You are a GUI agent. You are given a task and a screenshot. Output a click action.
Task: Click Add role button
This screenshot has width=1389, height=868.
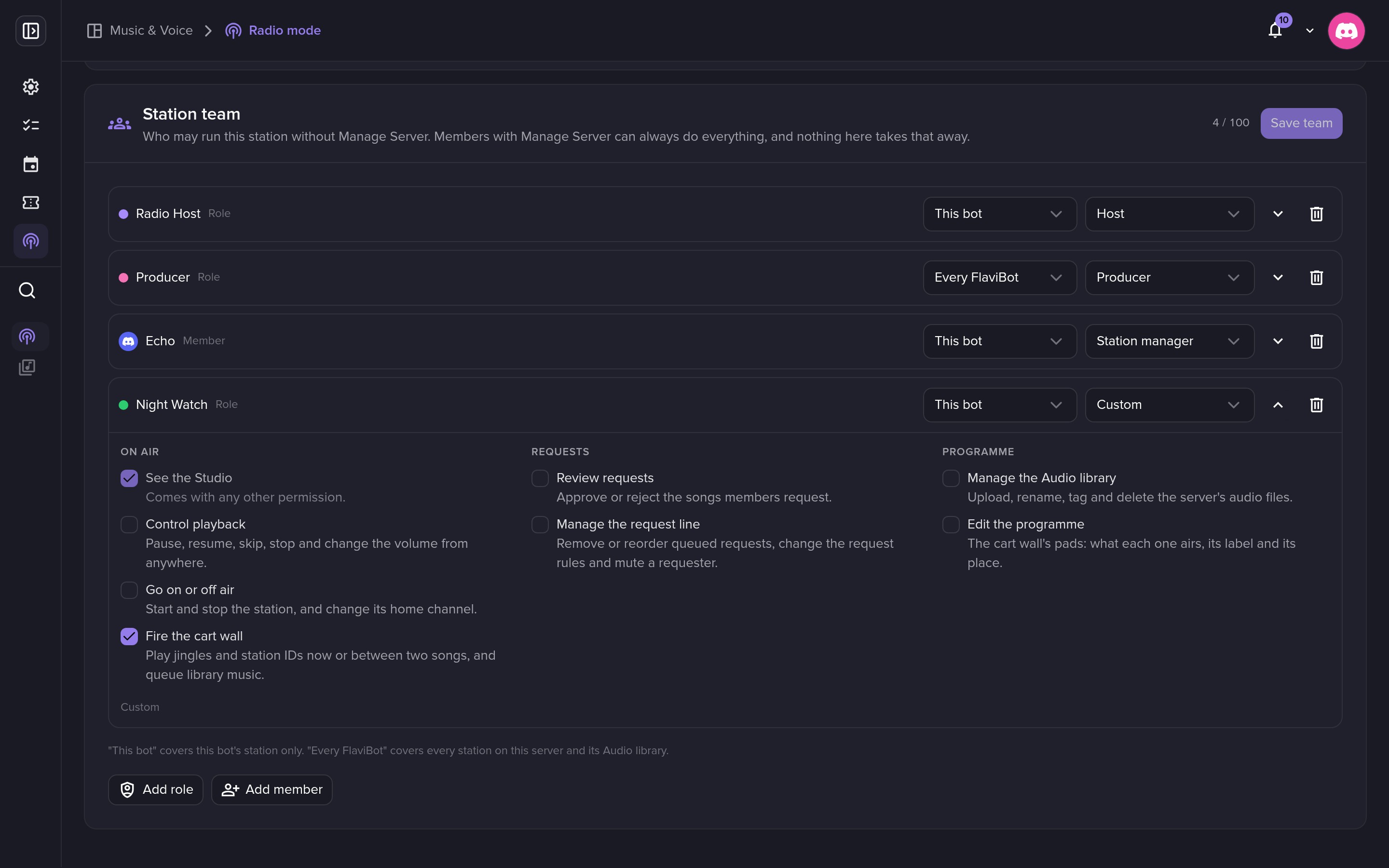click(x=156, y=790)
